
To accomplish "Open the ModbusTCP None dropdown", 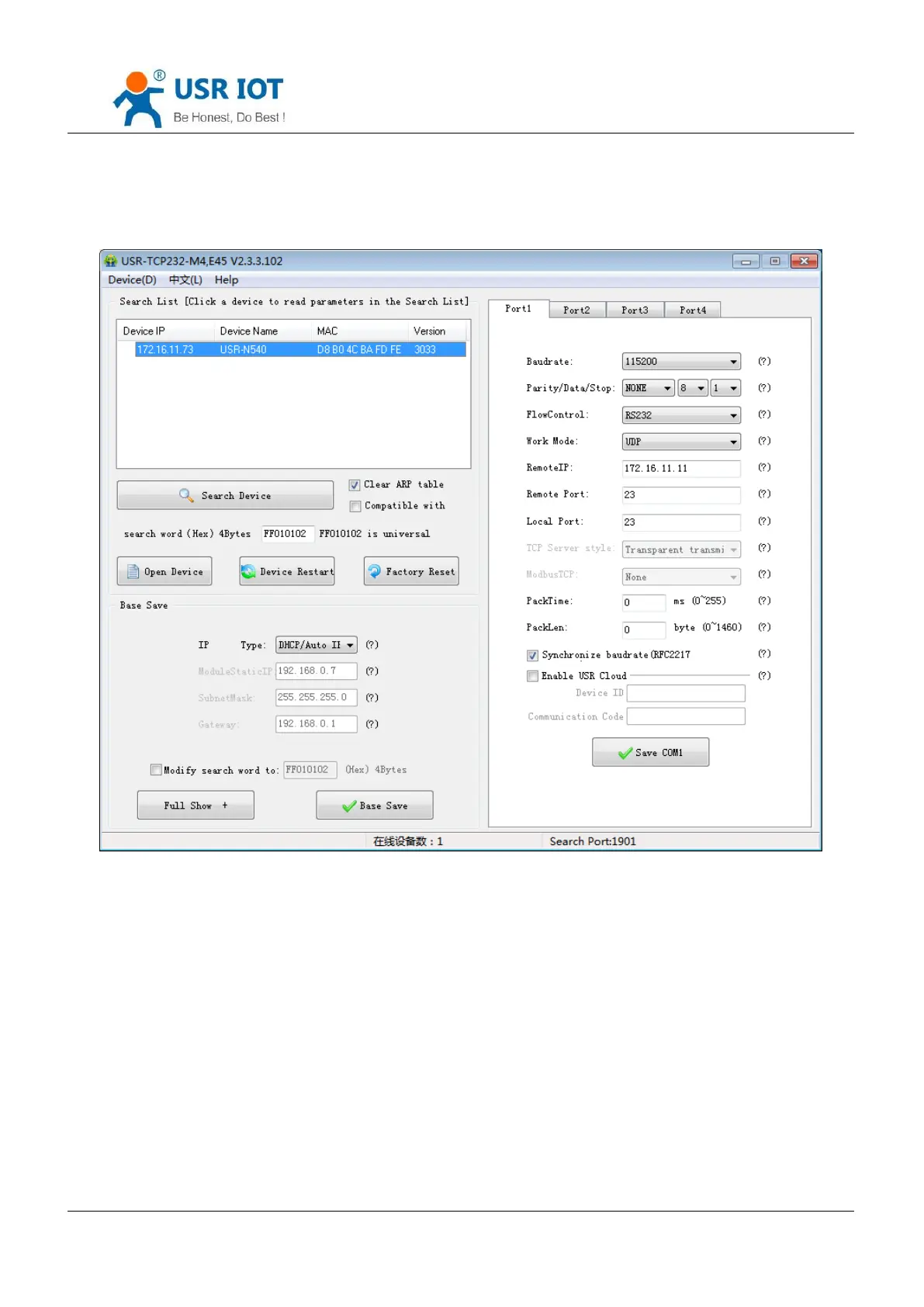I will point(681,577).
